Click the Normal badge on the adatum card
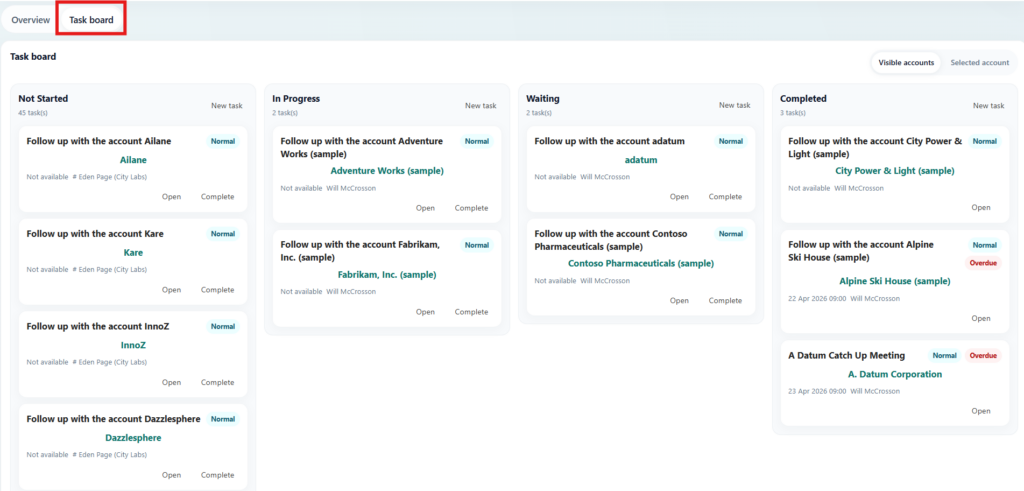Screen dimensions: 1024x491 coord(731,141)
